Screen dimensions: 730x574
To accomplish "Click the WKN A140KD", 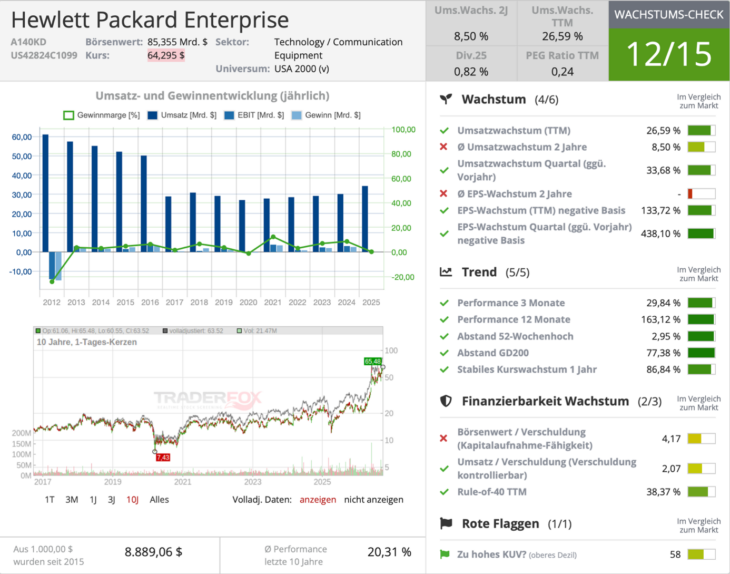I will (28, 42).
